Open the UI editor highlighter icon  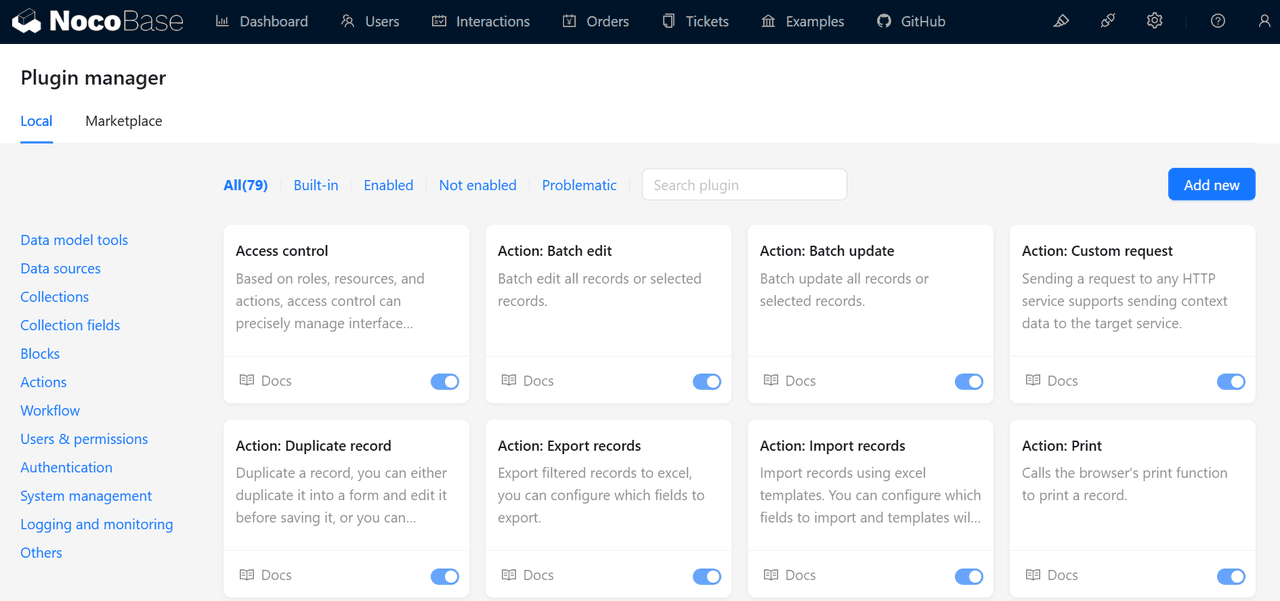1061,21
